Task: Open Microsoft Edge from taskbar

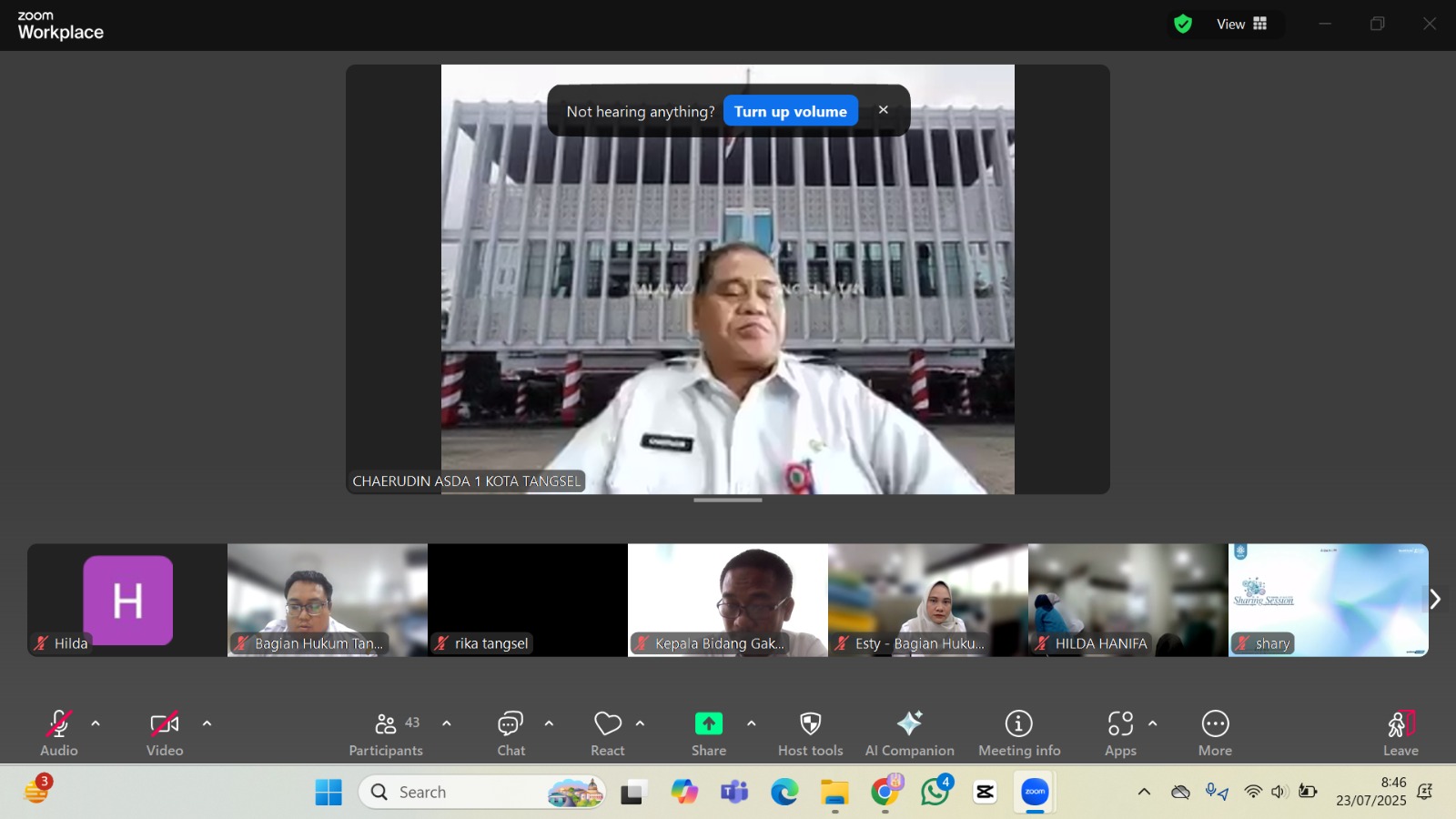Action: [784, 793]
